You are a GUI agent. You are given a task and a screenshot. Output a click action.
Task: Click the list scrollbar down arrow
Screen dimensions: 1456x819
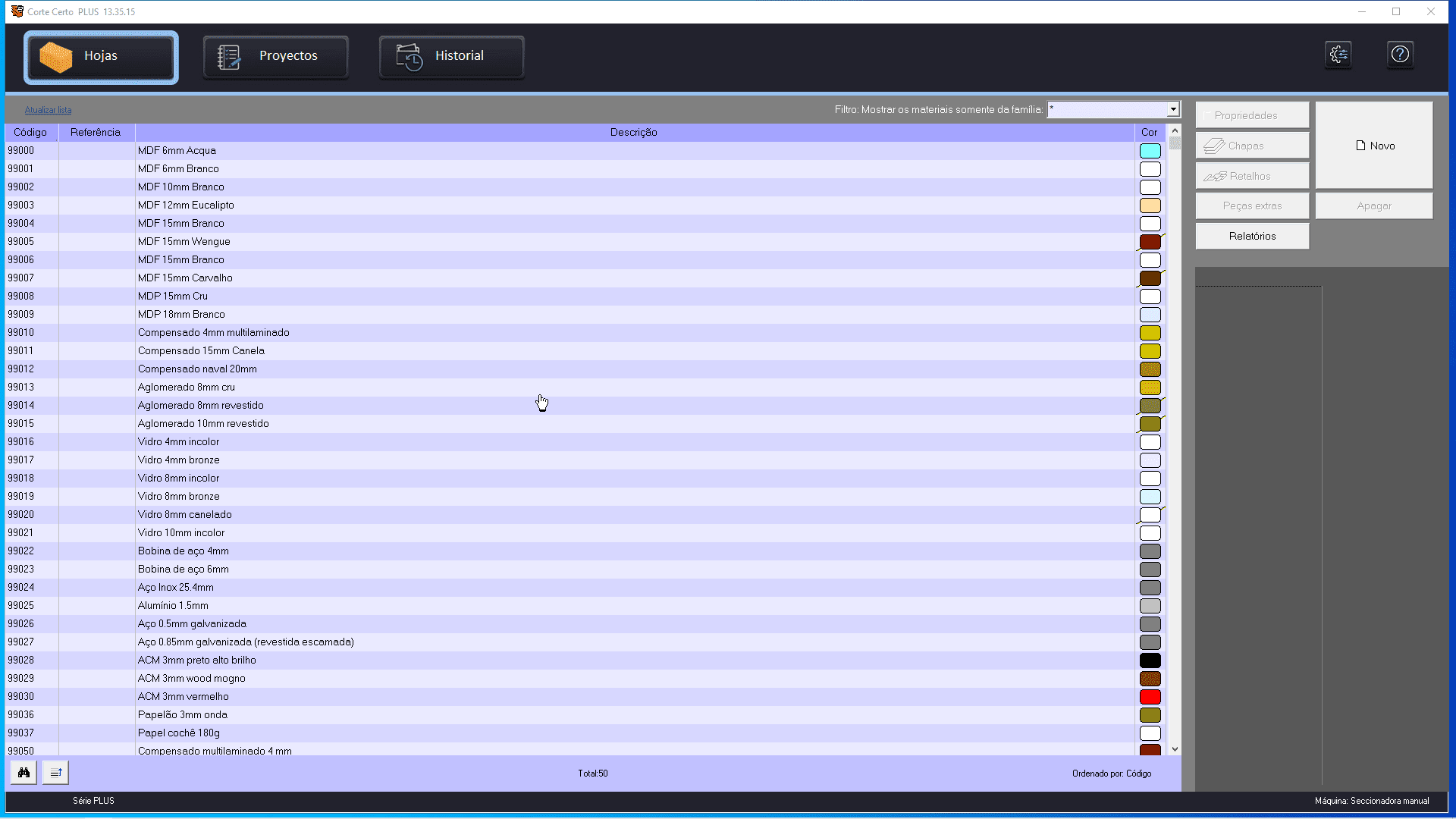[1175, 749]
